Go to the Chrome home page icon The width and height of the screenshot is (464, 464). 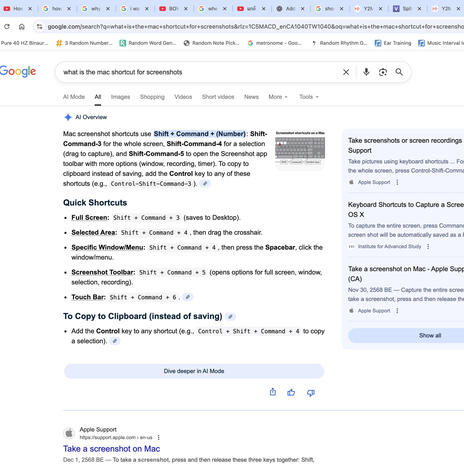click(22, 27)
